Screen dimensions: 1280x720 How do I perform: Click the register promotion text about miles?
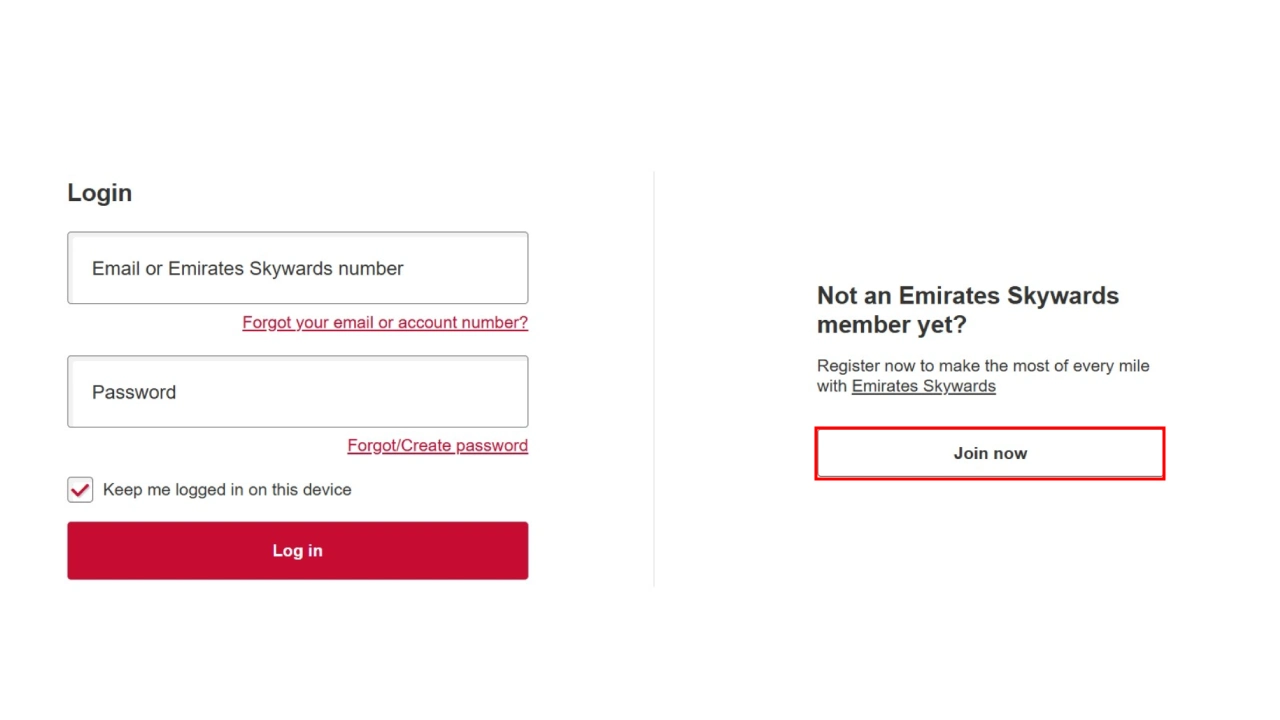pyautogui.click(x=983, y=366)
